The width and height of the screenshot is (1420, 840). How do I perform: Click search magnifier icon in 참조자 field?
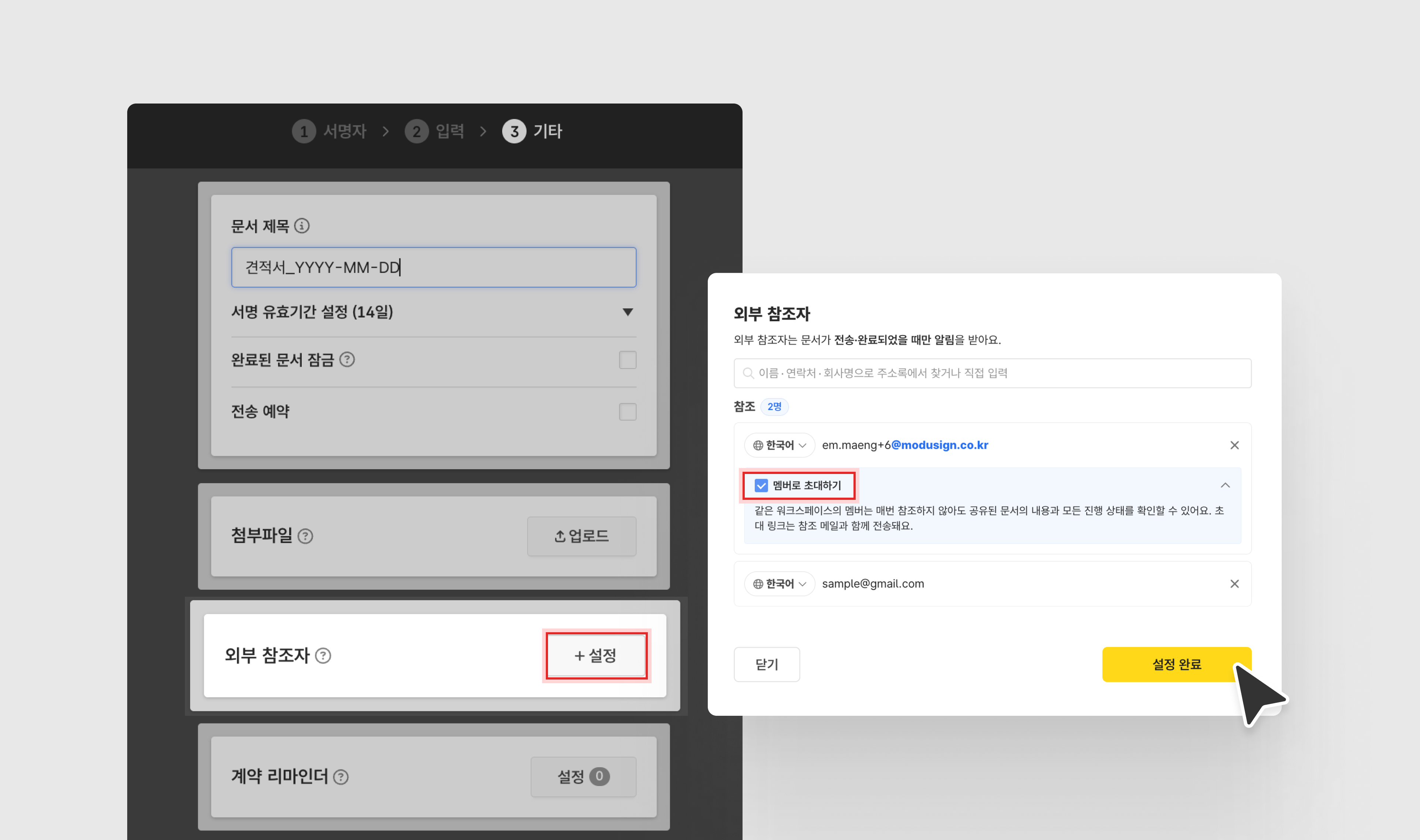click(748, 373)
